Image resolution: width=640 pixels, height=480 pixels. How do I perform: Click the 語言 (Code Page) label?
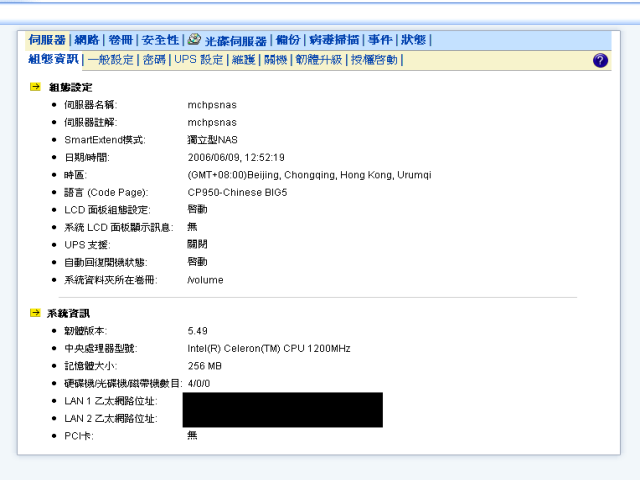click(x=106, y=192)
